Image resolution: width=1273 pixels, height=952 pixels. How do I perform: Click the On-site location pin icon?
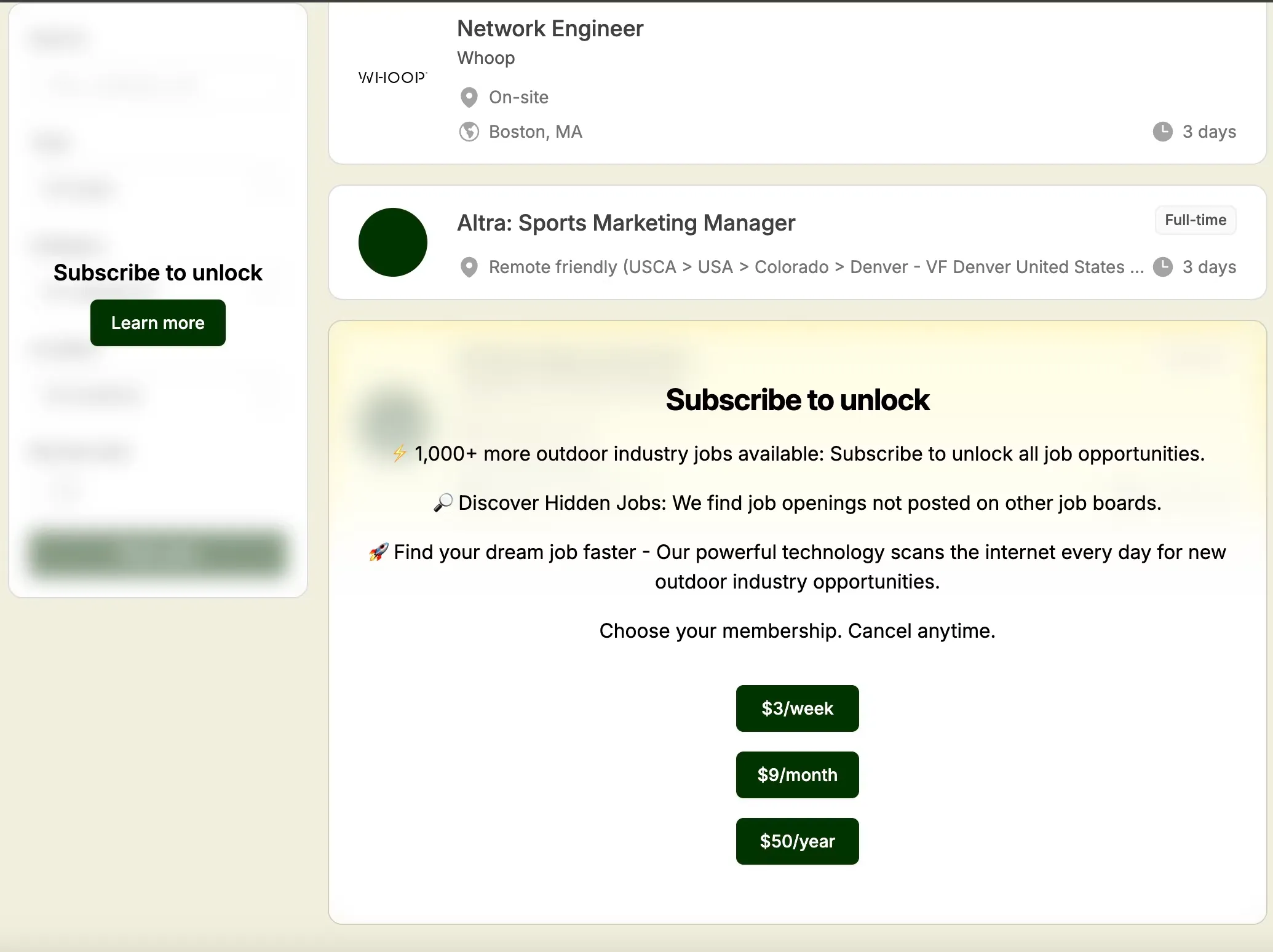[469, 97]
